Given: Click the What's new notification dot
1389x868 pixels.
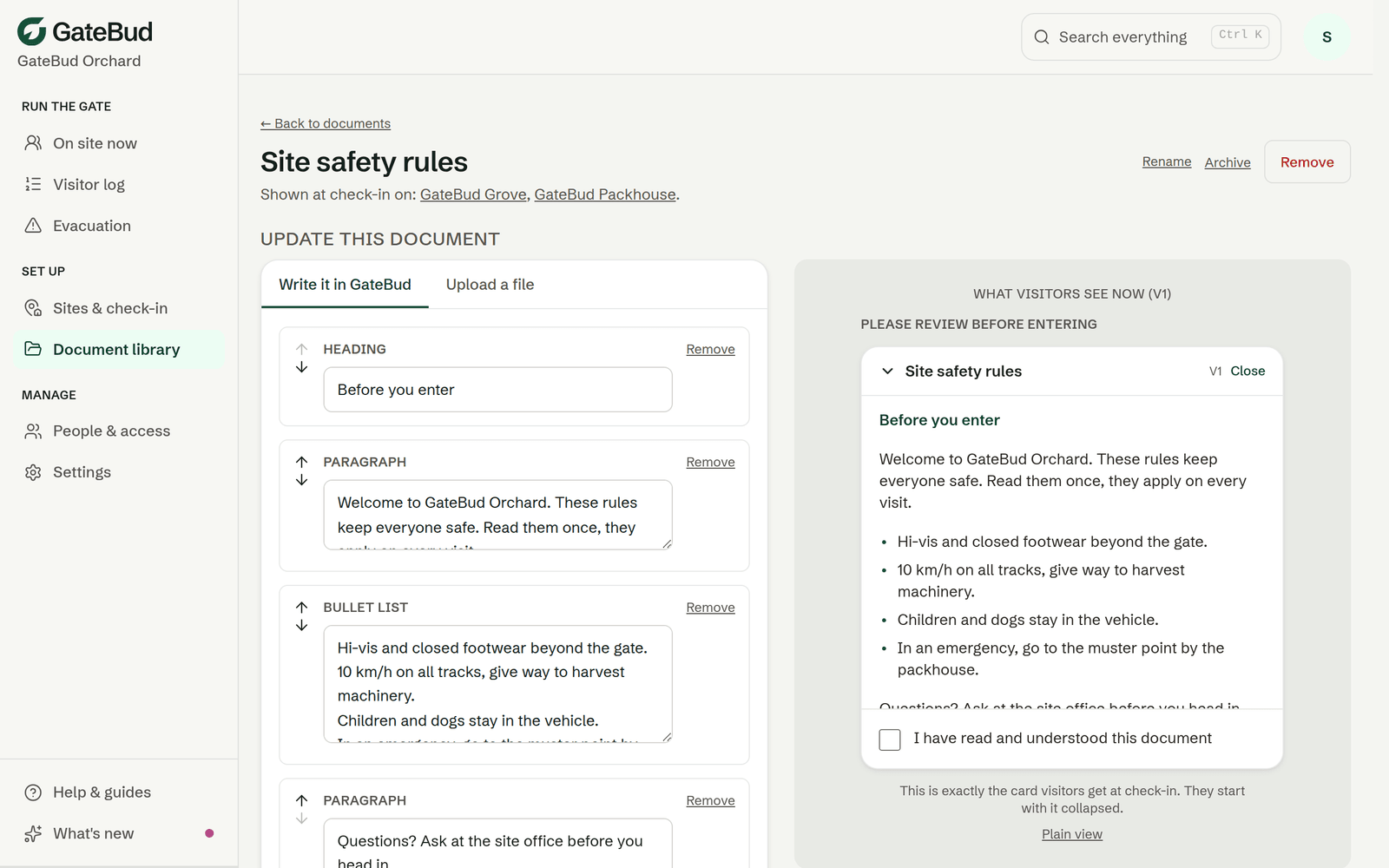Looking at the screenshot, I should pos(209,833).
